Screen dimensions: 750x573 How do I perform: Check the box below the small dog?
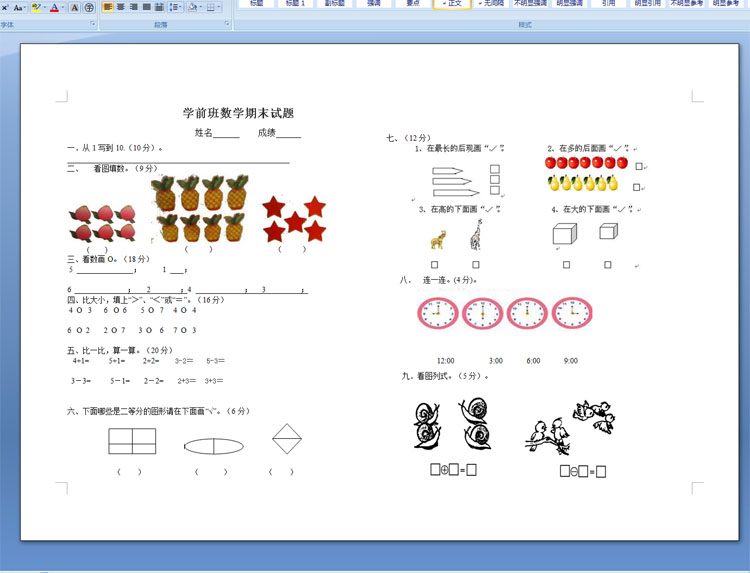434,264
